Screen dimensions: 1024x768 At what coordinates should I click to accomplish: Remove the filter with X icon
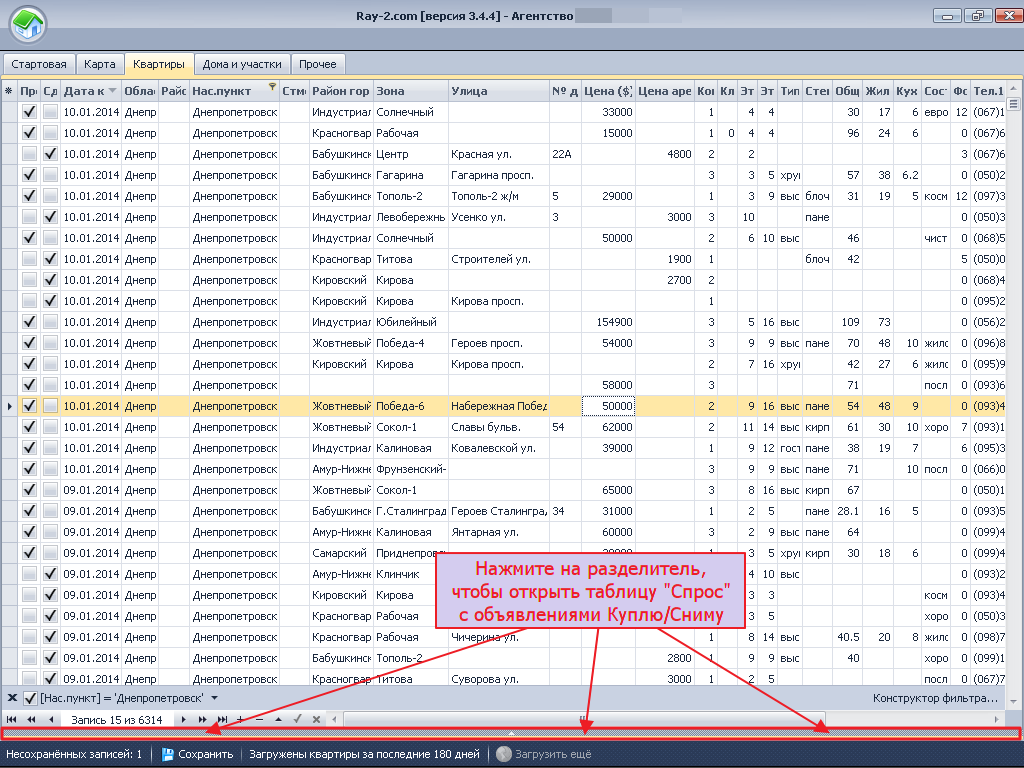(12, 698)
